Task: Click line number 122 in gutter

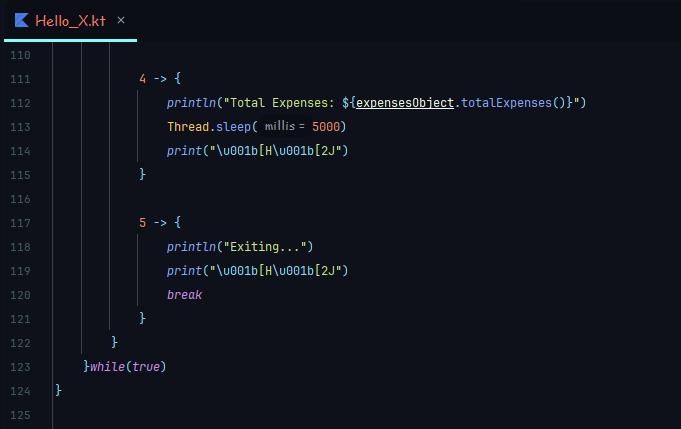Action: 20,343
